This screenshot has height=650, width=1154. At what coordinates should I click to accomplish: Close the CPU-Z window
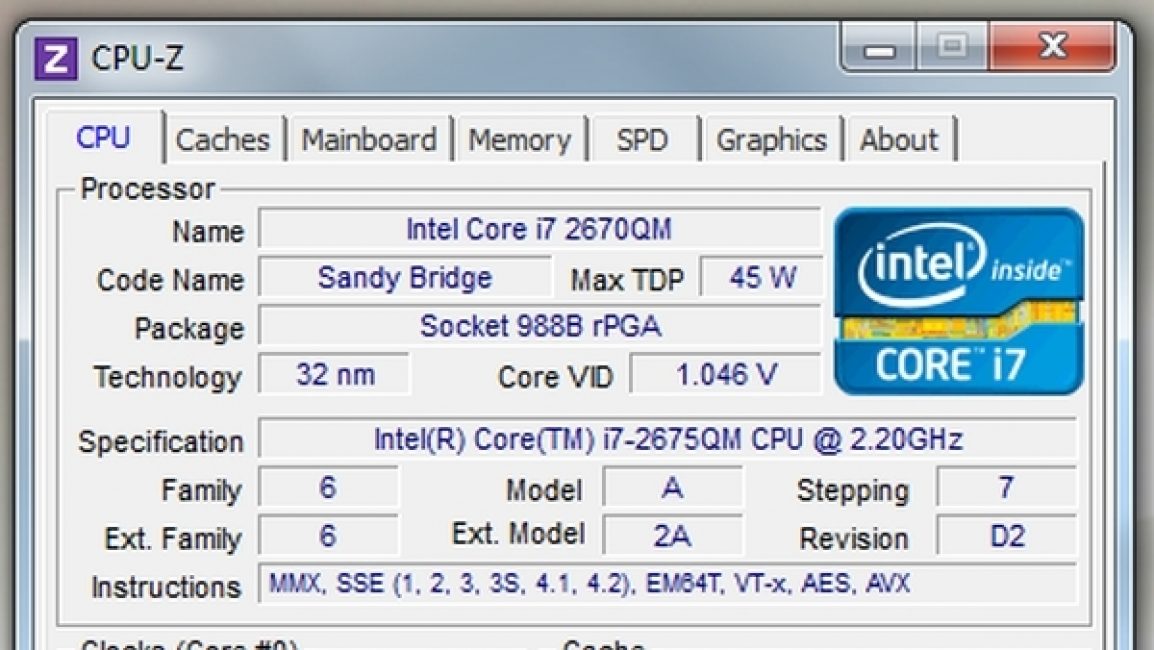[1052, 48]
